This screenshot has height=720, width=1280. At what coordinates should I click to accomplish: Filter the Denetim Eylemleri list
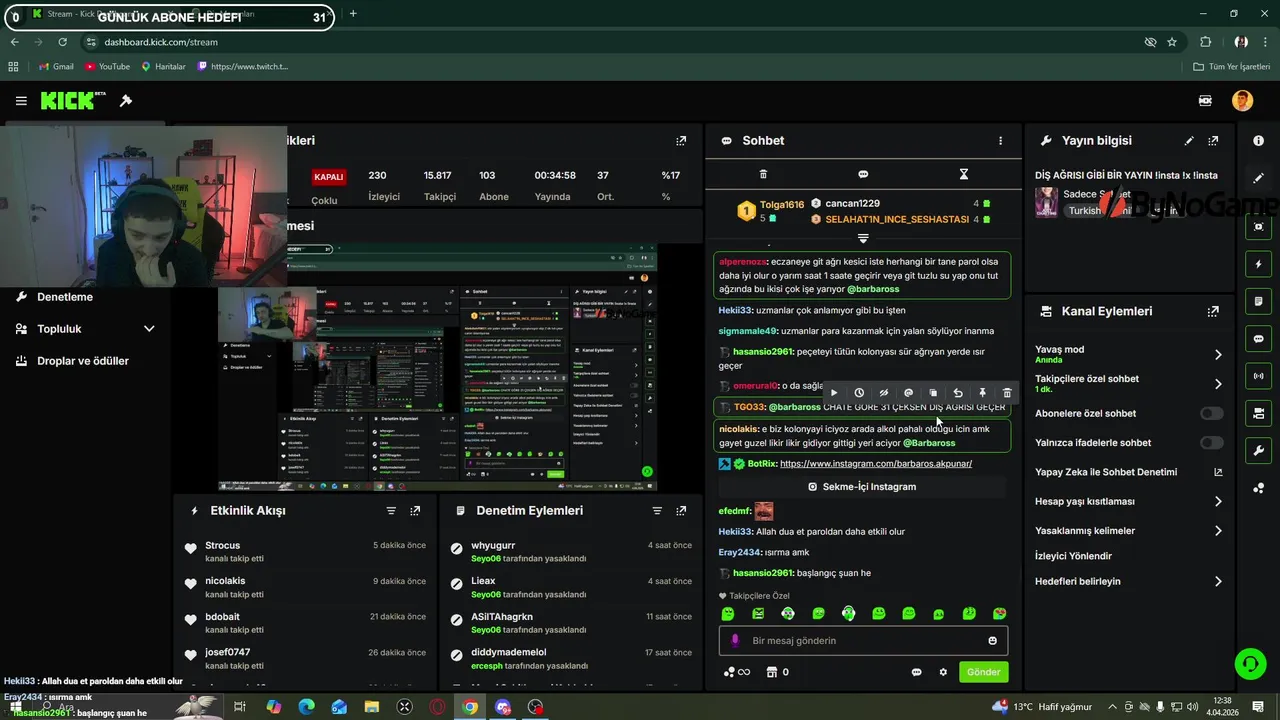point(657,511)
